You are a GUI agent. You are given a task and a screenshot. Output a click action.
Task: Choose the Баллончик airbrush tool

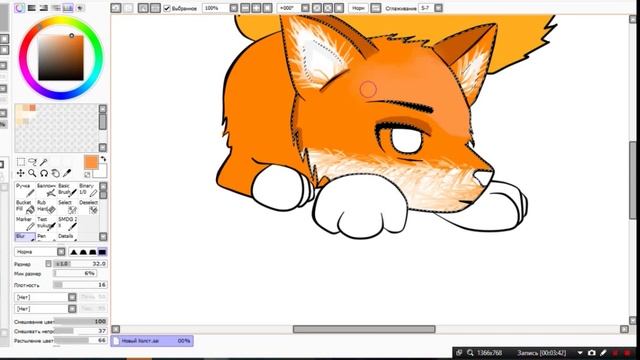pos(46,189)
